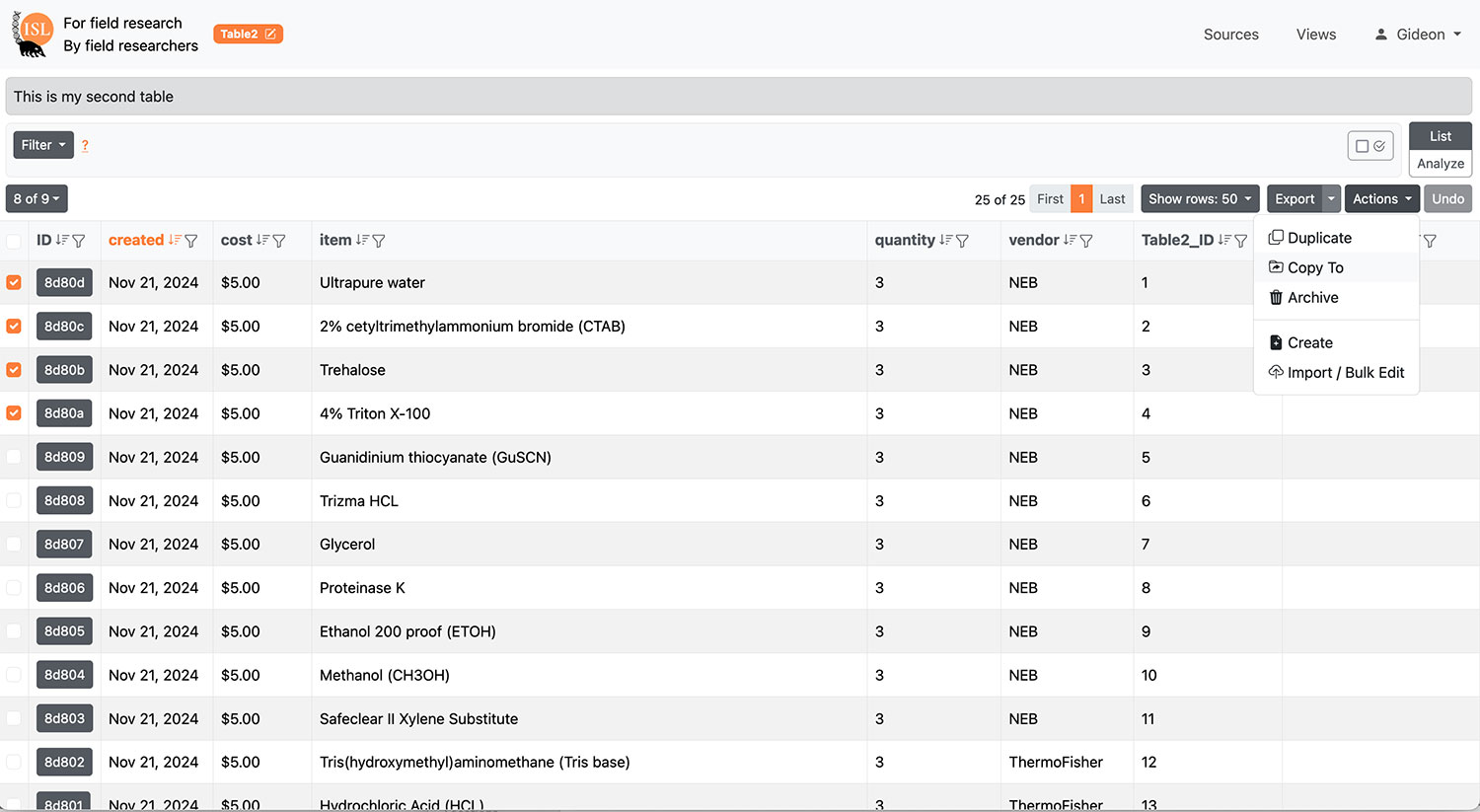Click the funnel icon next to vendor

tap(1086, 241)
